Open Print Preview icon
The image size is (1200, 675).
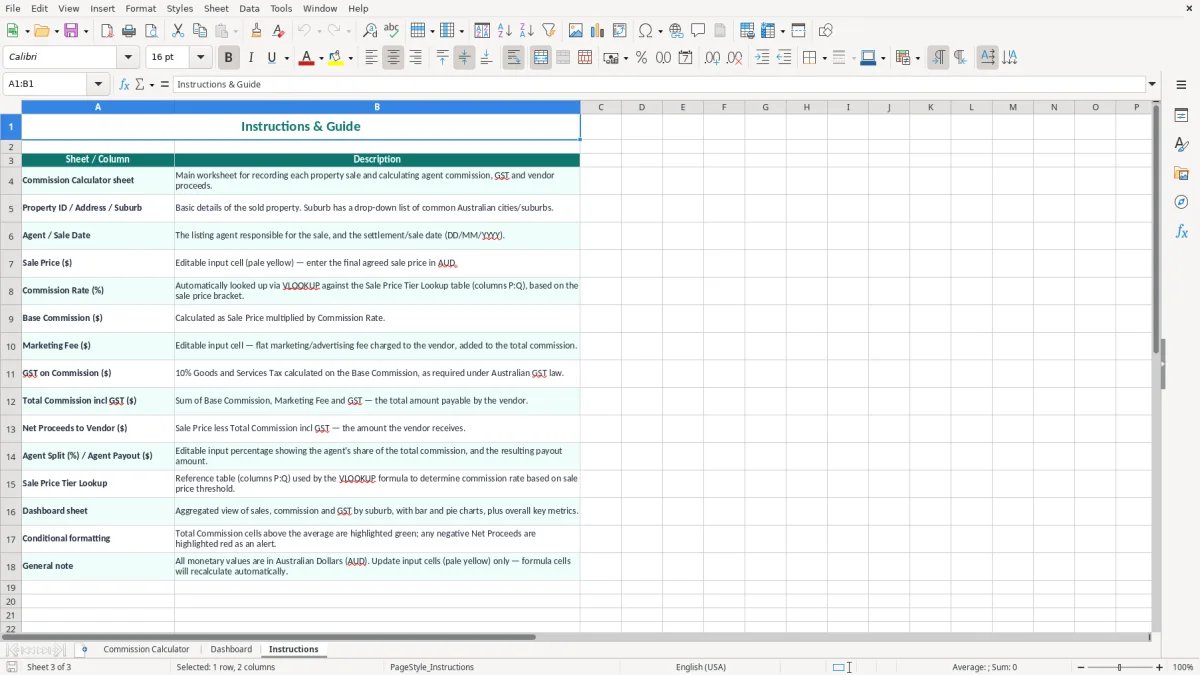tap(150, 31)
